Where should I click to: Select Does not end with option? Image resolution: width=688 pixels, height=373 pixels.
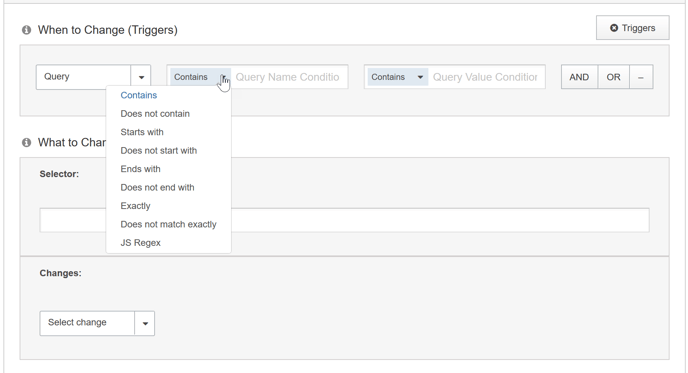[157, 187]
